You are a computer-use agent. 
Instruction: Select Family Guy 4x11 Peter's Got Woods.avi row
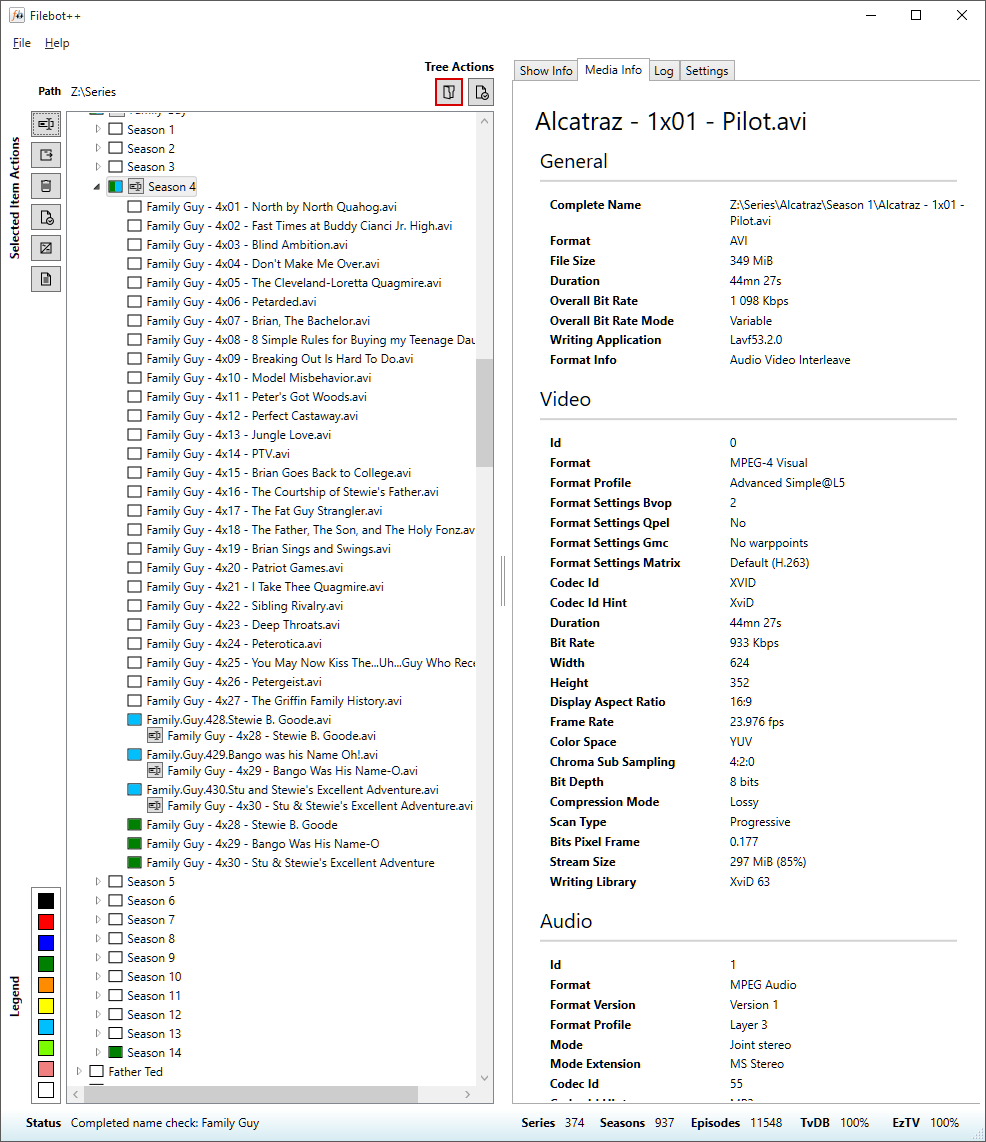pos(256,397)
